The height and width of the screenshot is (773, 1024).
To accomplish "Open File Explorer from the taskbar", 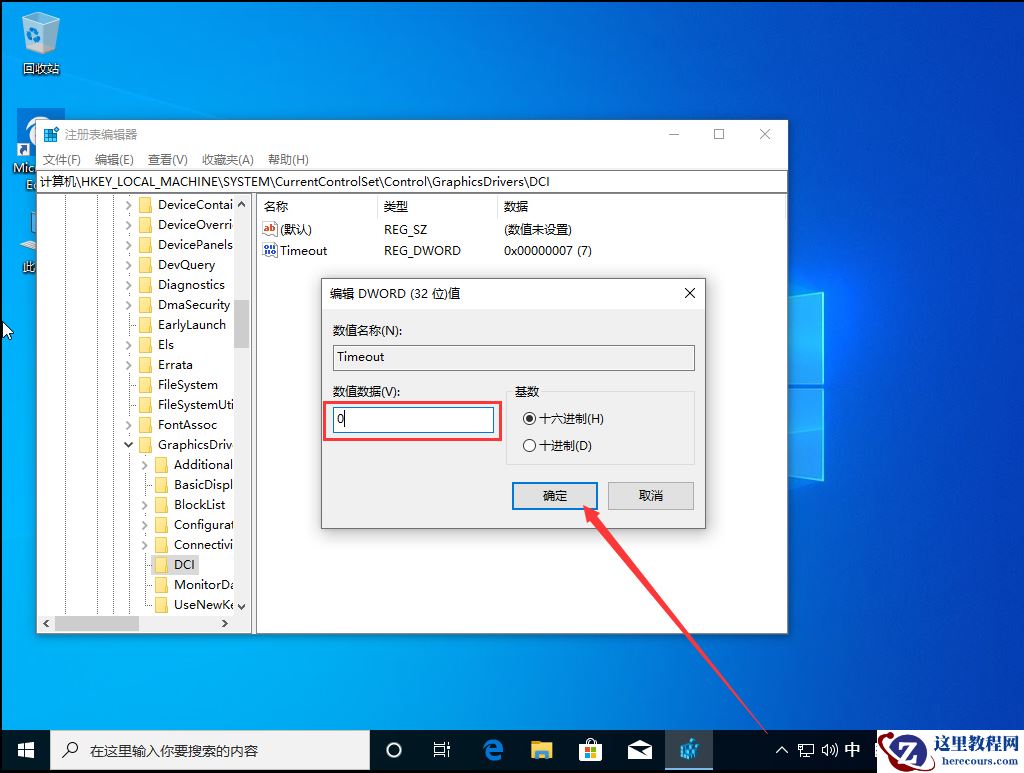I will [541, 749].
